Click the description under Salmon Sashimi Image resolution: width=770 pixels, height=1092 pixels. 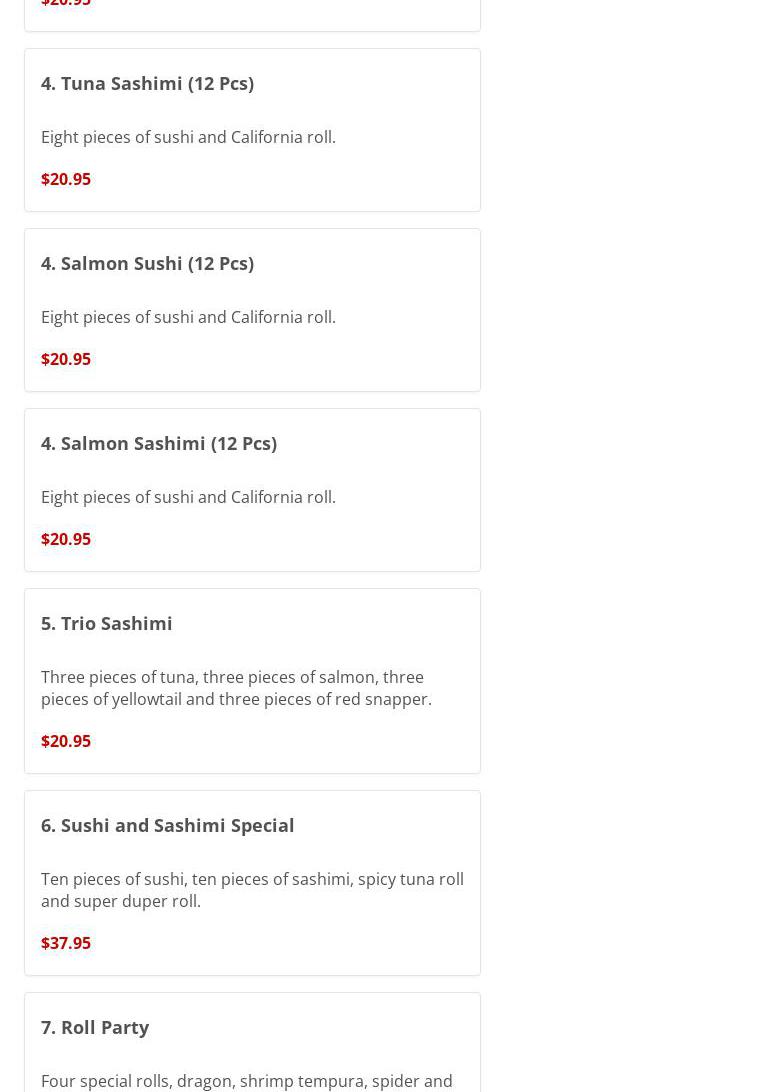(x=188, y=497)
